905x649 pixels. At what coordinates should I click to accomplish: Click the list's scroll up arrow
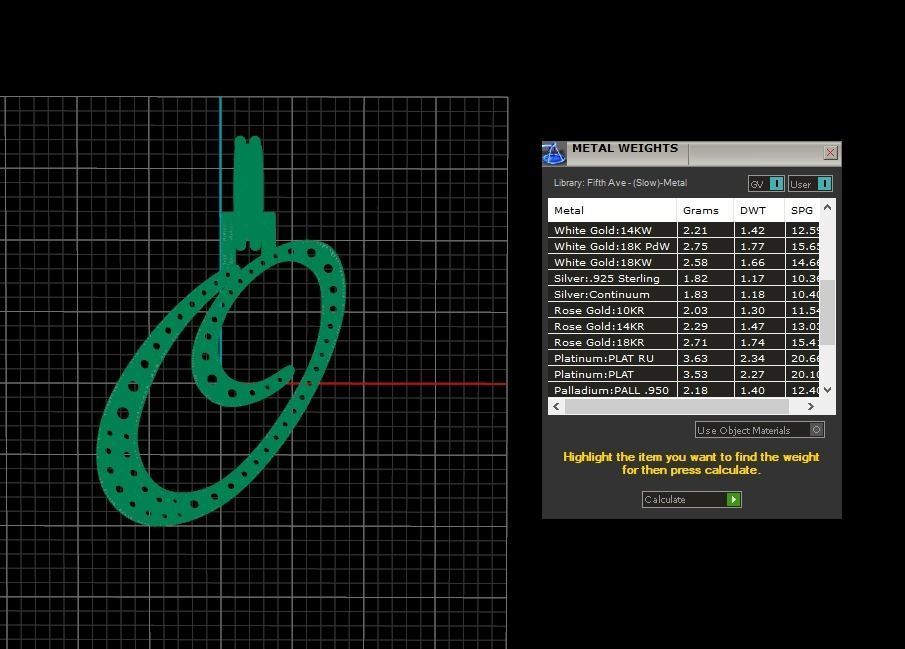[827, 207]
